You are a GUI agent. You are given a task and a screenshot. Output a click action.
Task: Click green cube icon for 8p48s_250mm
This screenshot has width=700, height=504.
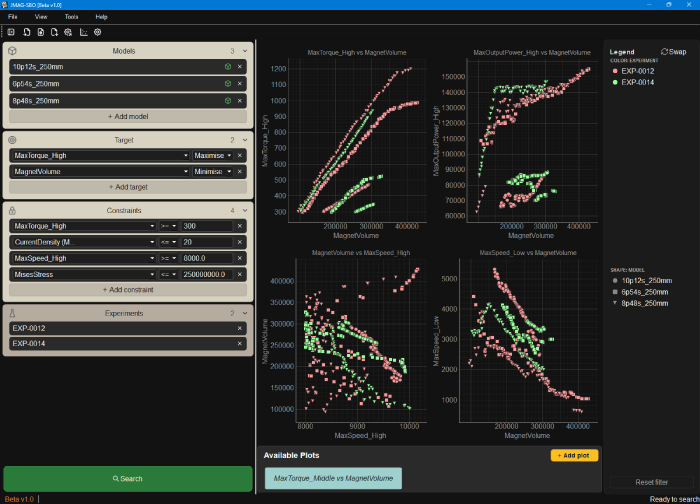click(228, 101)
